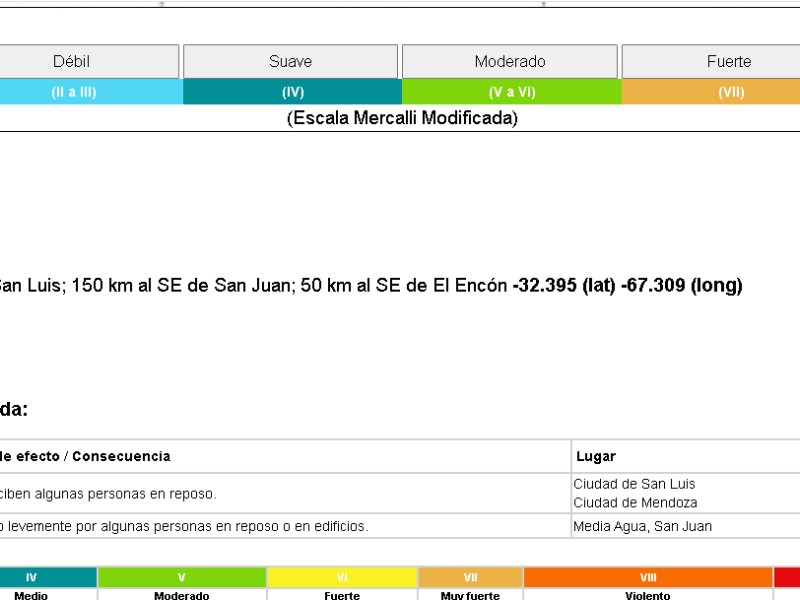Select the Media Agua, San Juan cell
The image size is (800, 600).
click(642, 526)
